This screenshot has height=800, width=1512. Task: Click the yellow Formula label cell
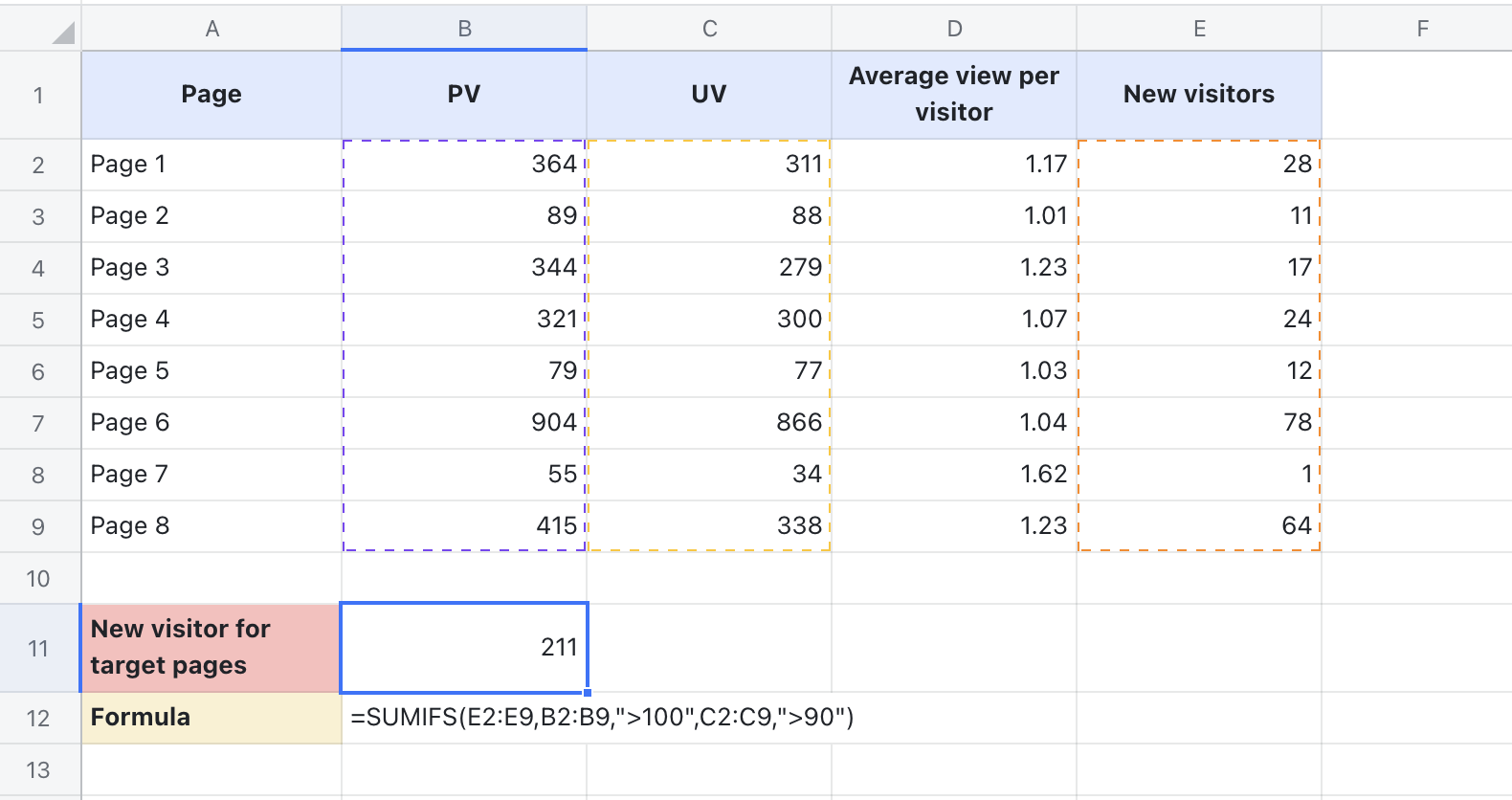[211, 718]
